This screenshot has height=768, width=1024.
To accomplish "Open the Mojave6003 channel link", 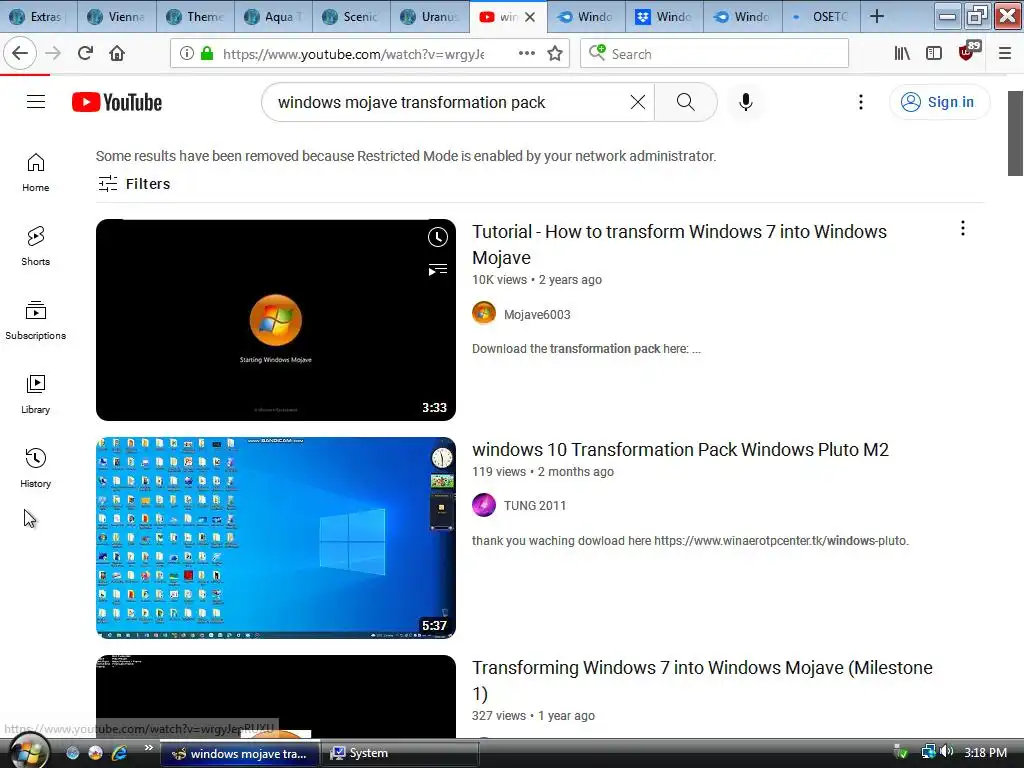I will 537,315.
